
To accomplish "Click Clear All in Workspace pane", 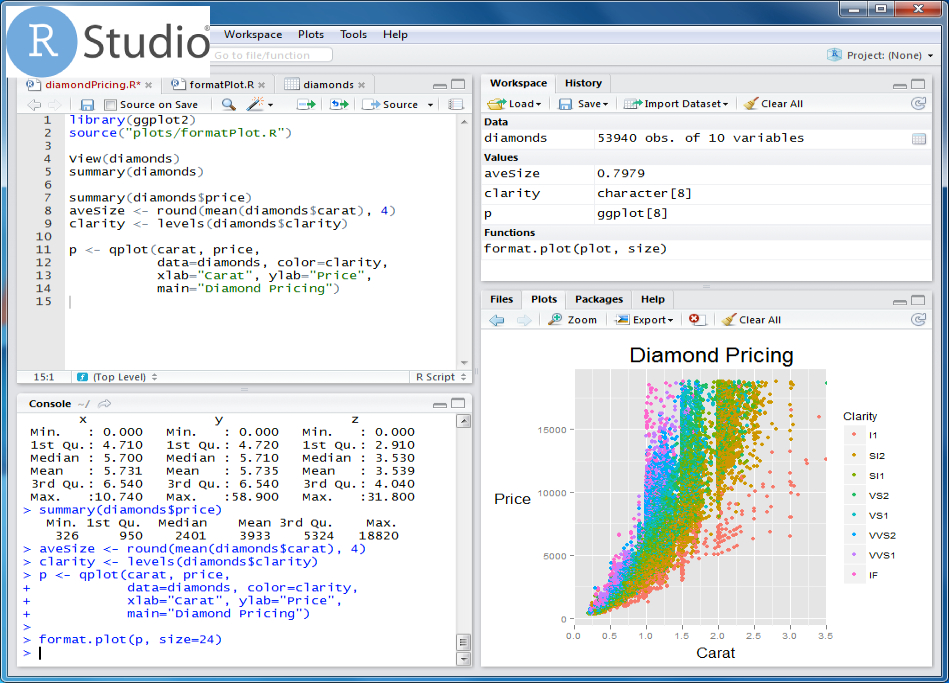I will click(773, 104).
